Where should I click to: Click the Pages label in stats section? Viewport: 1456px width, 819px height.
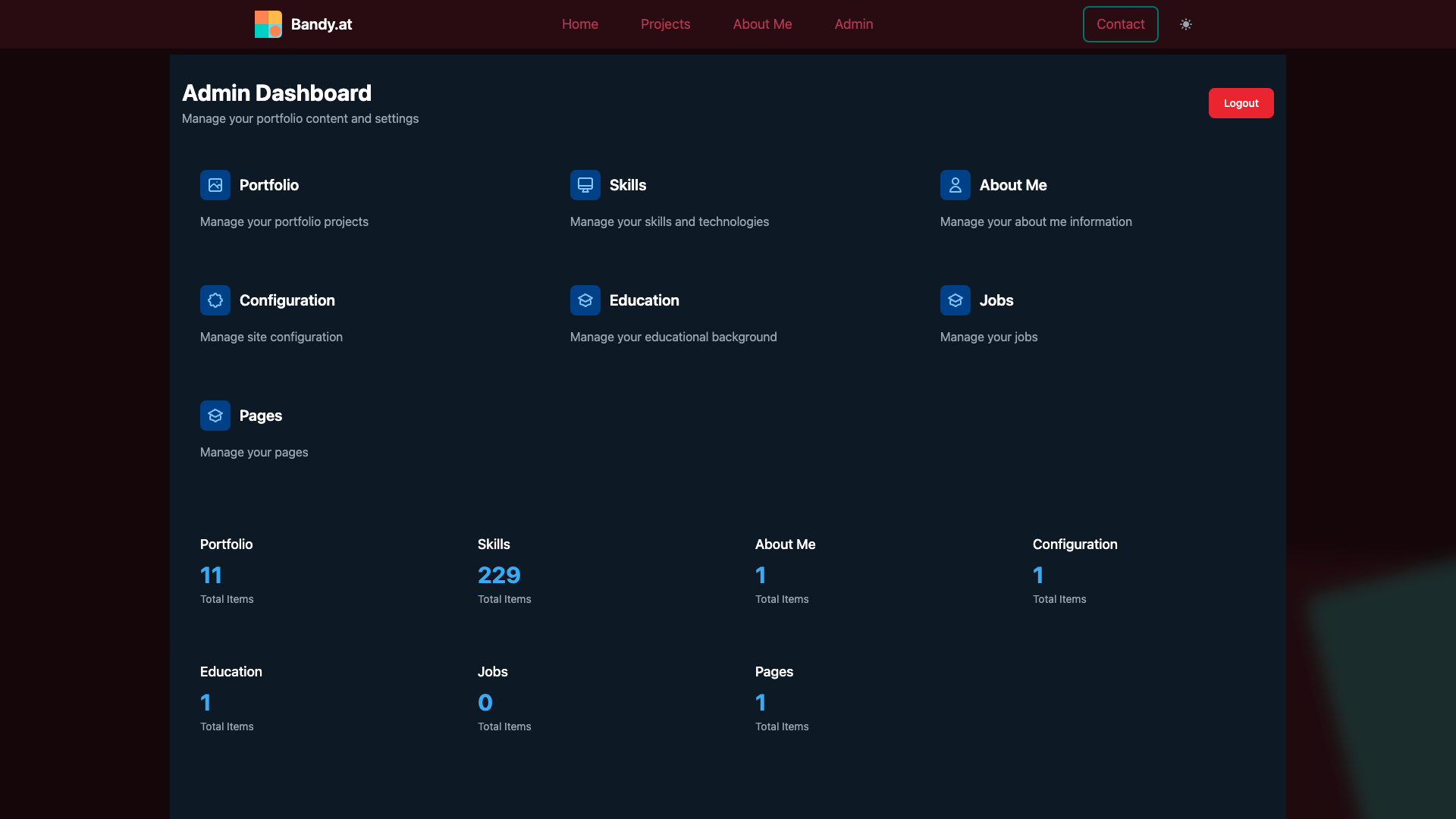click(774, 672)
